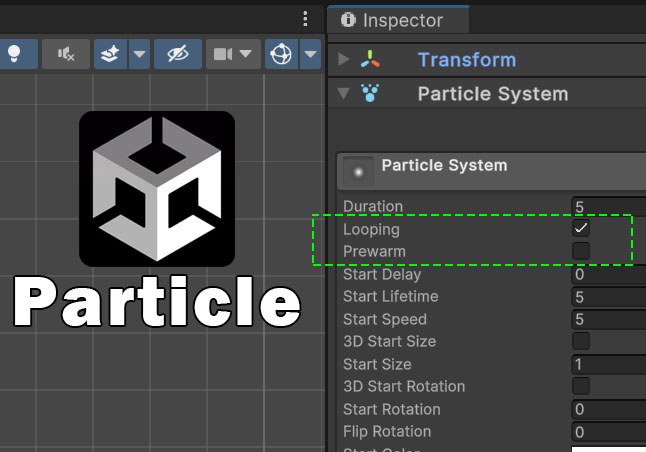The height and width of the screenshot is (452, 646).
Task: Open the effects dropdown arrow
Action: pos(139,54)
